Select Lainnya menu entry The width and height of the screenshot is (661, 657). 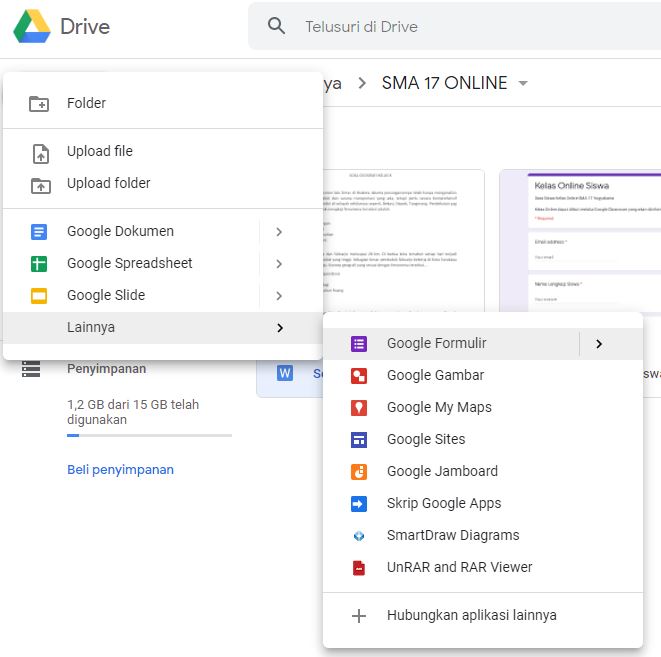tap(163, 328)
